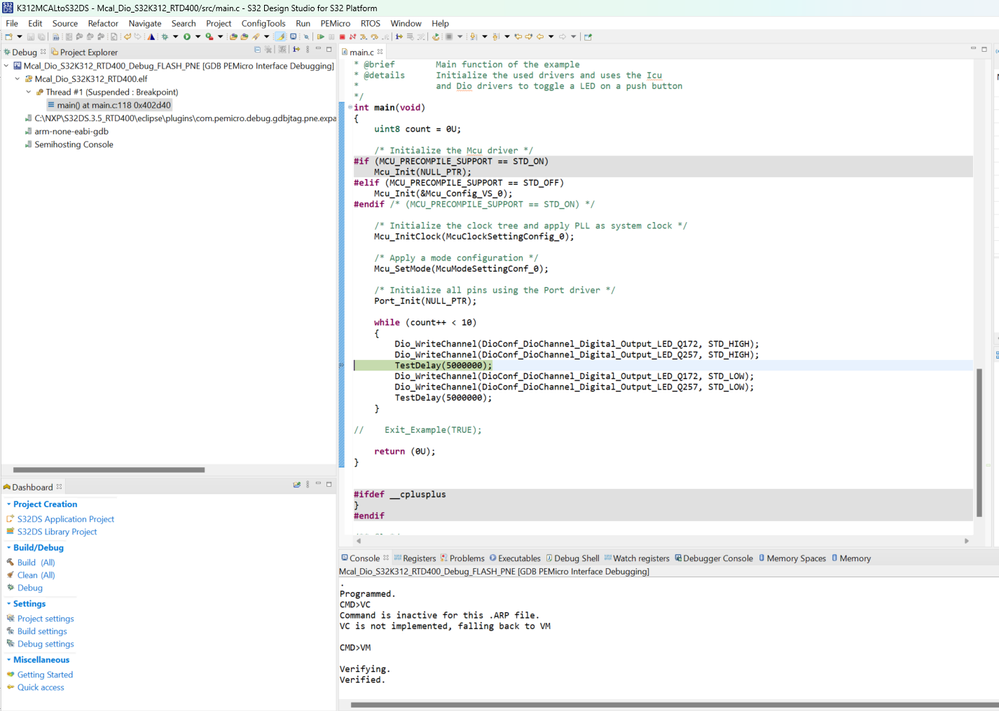Click the Step Return icon
The image size is (999, 711).
(385, 37)
